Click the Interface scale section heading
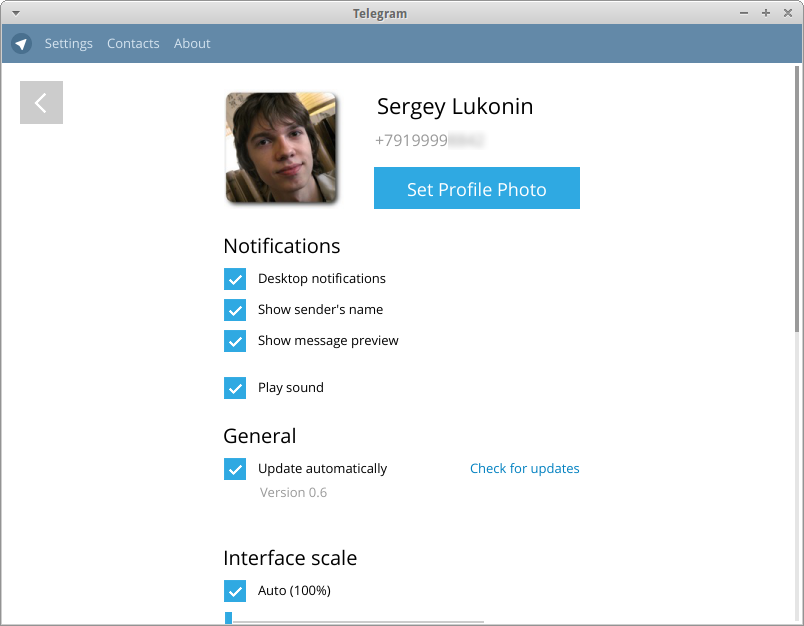Viewport: 804px width, 626px height. (290, 558)
